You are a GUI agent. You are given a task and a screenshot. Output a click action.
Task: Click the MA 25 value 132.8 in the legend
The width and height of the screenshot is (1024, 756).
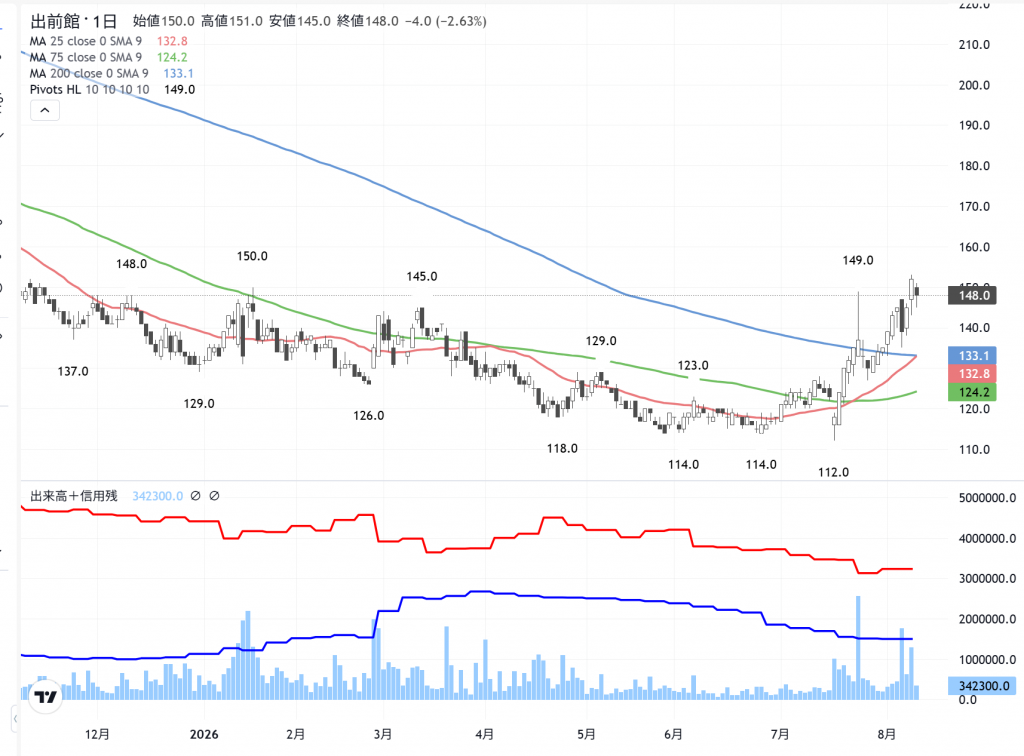[172, 41]
